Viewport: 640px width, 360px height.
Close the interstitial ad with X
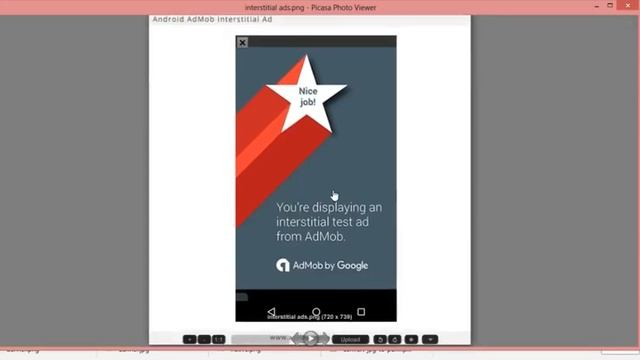[242, 42]
